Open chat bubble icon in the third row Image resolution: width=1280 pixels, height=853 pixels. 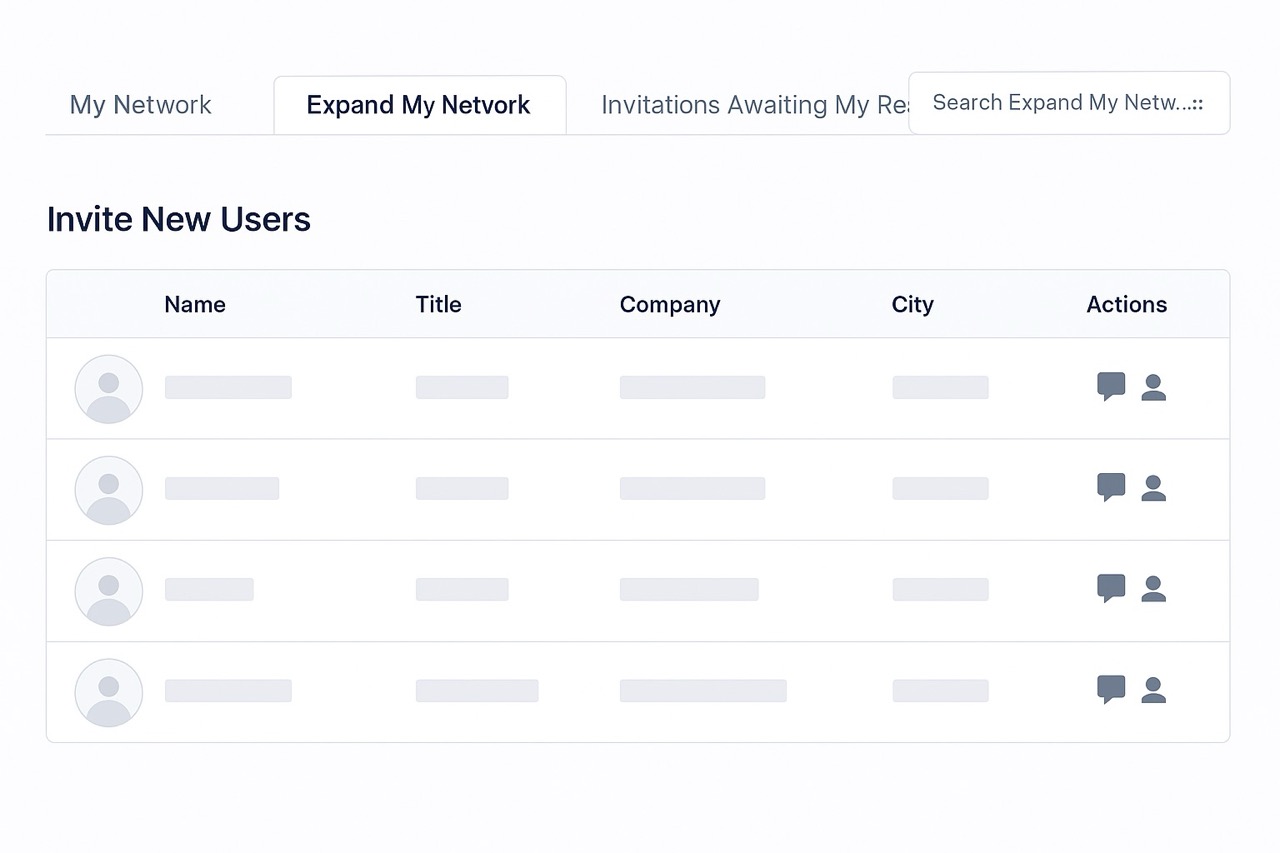[x=1111, y=588]
